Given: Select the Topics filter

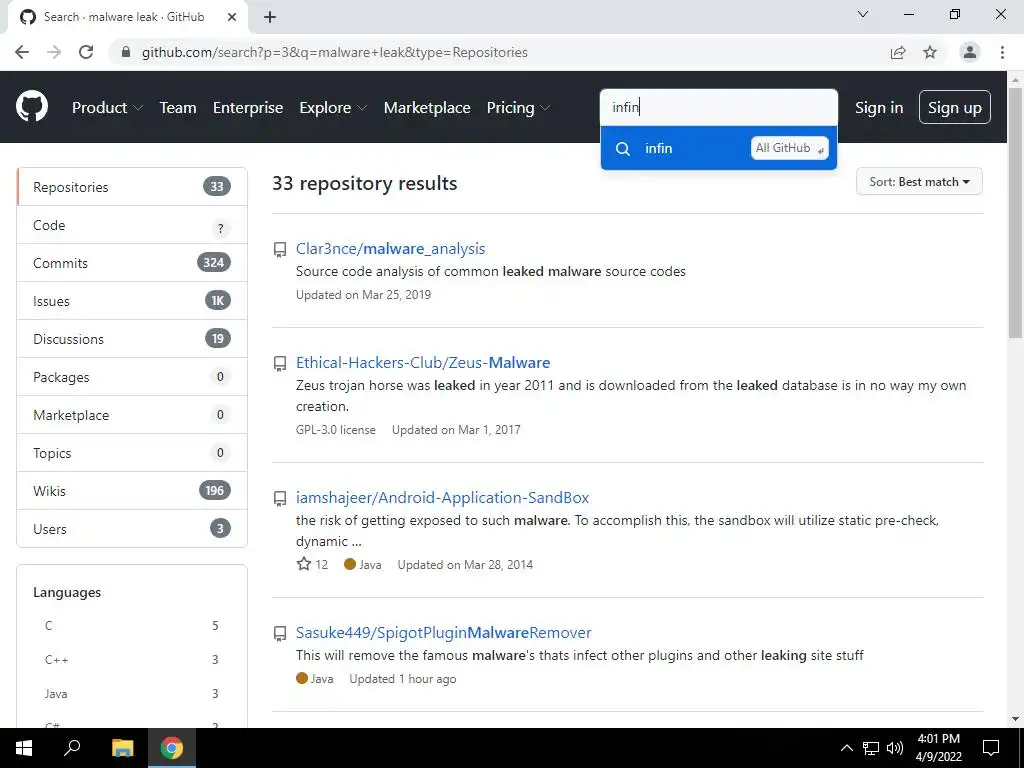Looking at the screenshot, I should point(132,453).
